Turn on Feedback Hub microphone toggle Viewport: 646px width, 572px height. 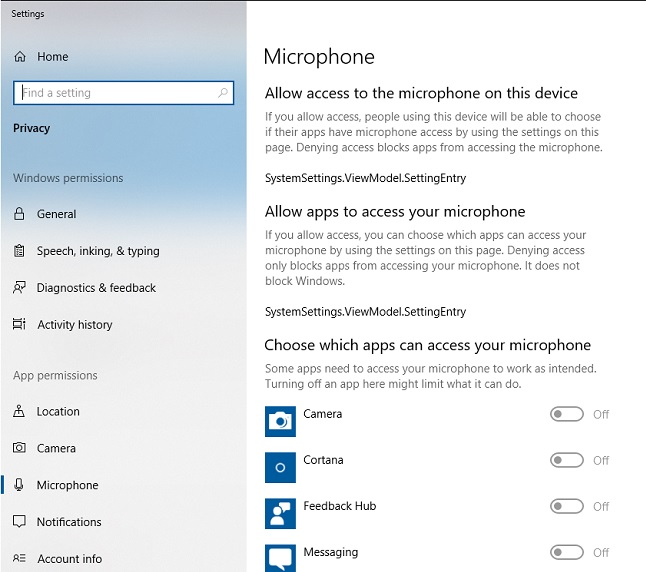pos(566,506)
